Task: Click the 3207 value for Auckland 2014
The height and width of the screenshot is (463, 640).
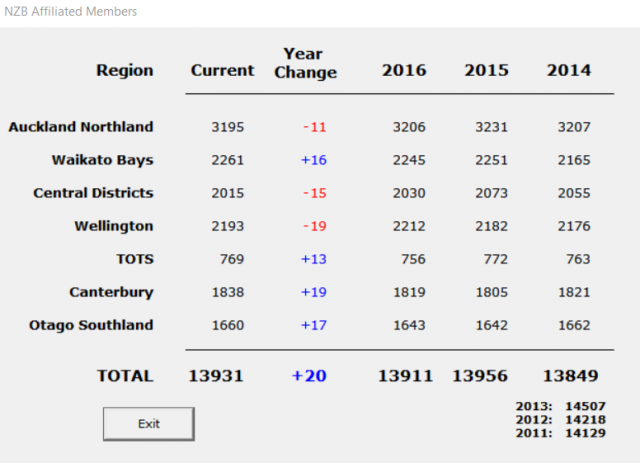Action: (x=574, y=127)
